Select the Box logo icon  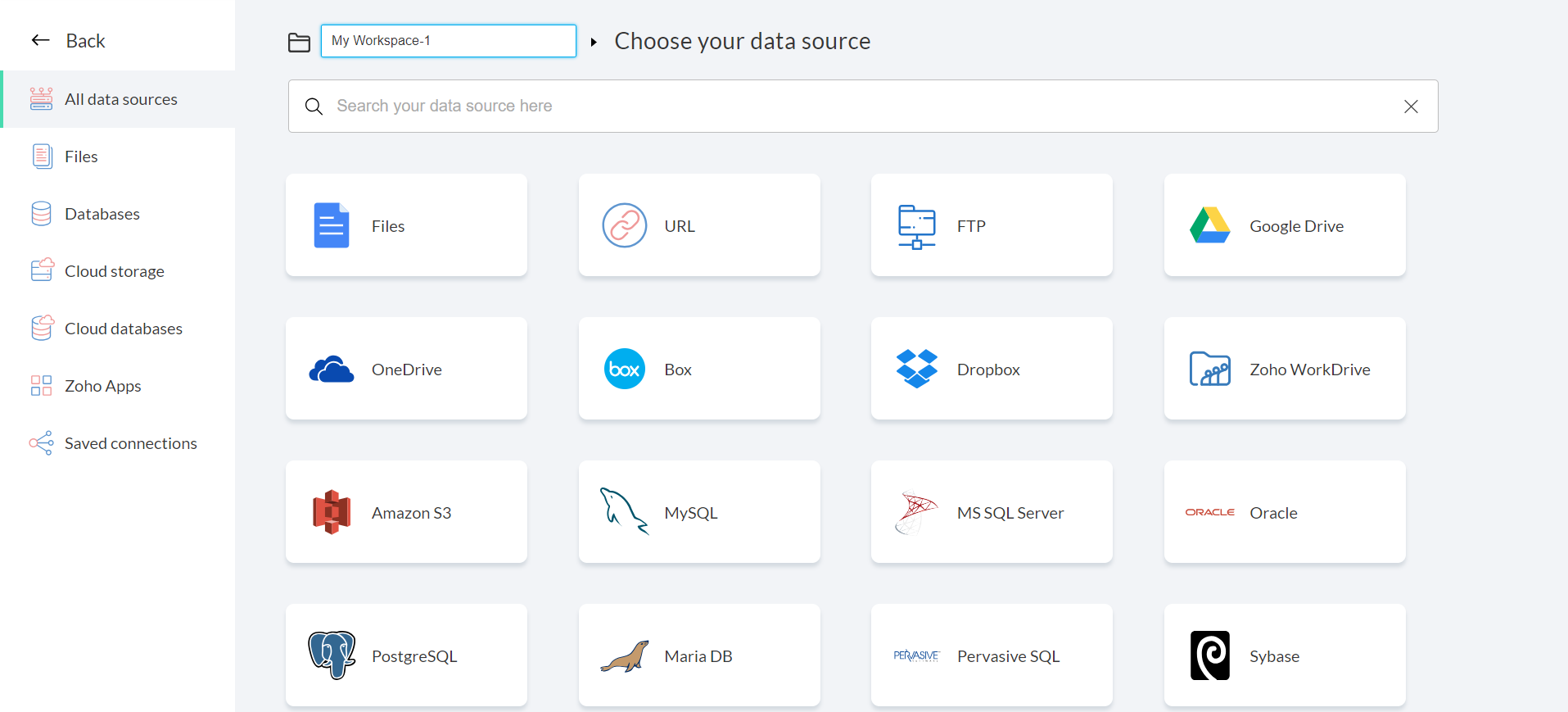625,369
